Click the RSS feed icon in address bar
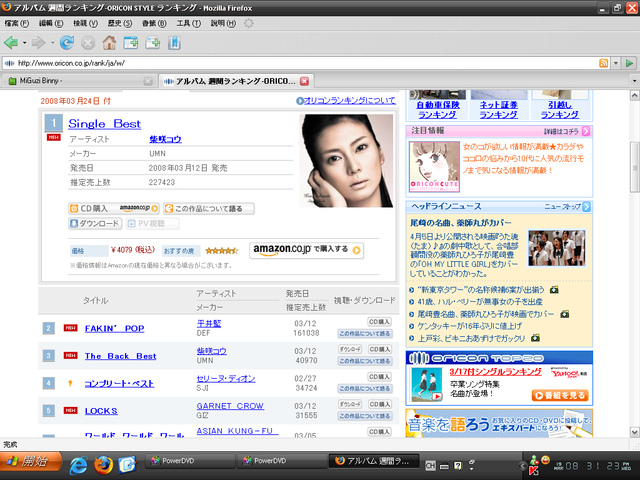The image size is (640, 480). pos(603,63)
